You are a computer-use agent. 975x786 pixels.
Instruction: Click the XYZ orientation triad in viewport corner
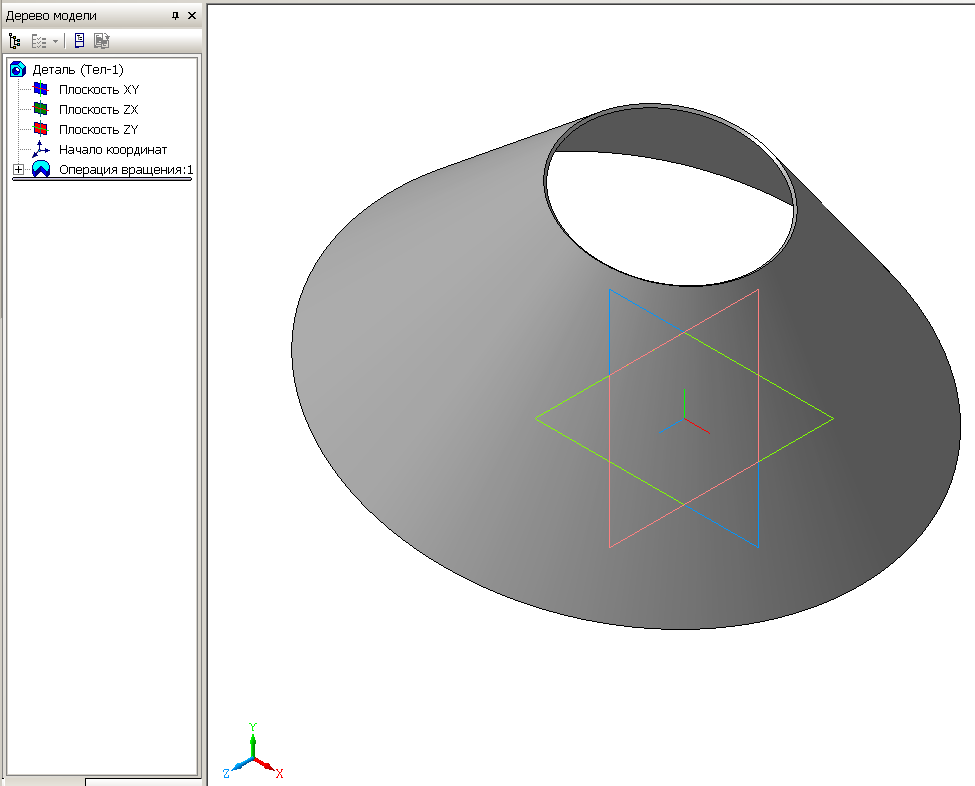point(253,752)
